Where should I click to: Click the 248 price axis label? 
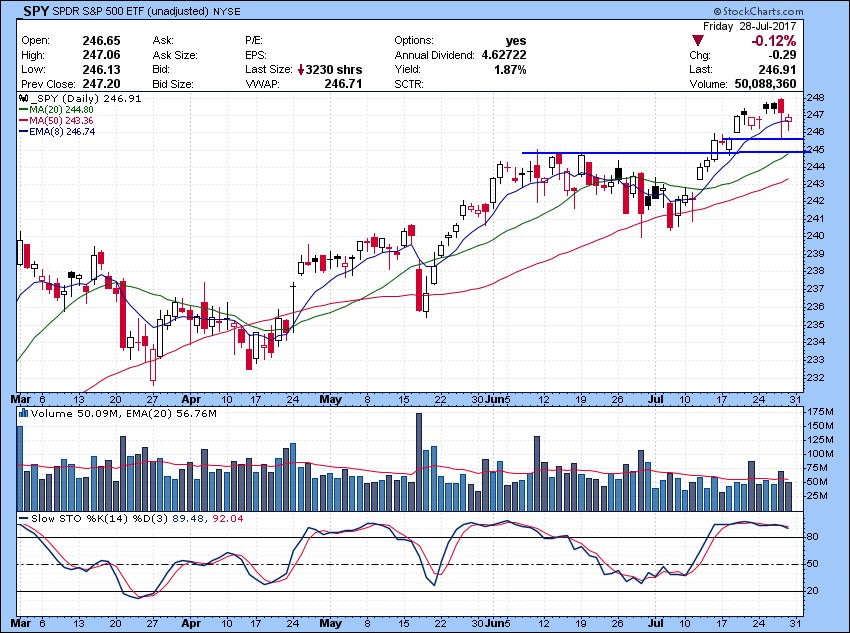[x=815, y=98]
